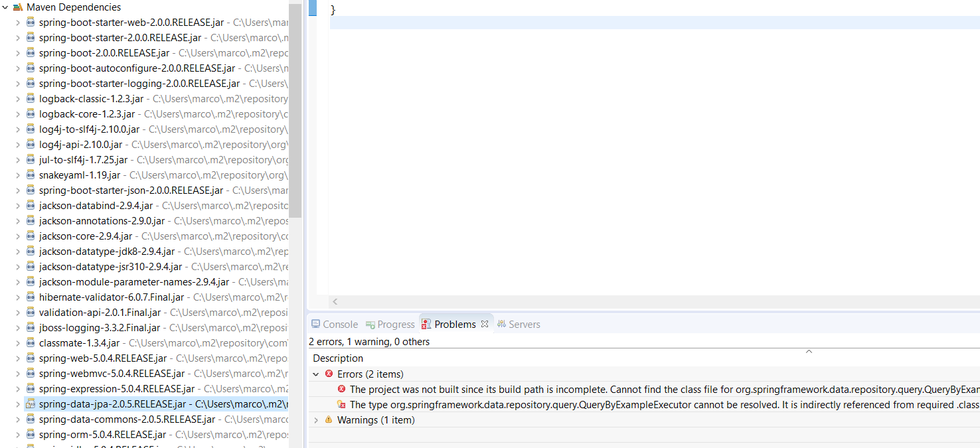The image size is (980, 448).
Task: Click jar icon of classmate-1.3.4.jar
Action: [x=31, y=343]
